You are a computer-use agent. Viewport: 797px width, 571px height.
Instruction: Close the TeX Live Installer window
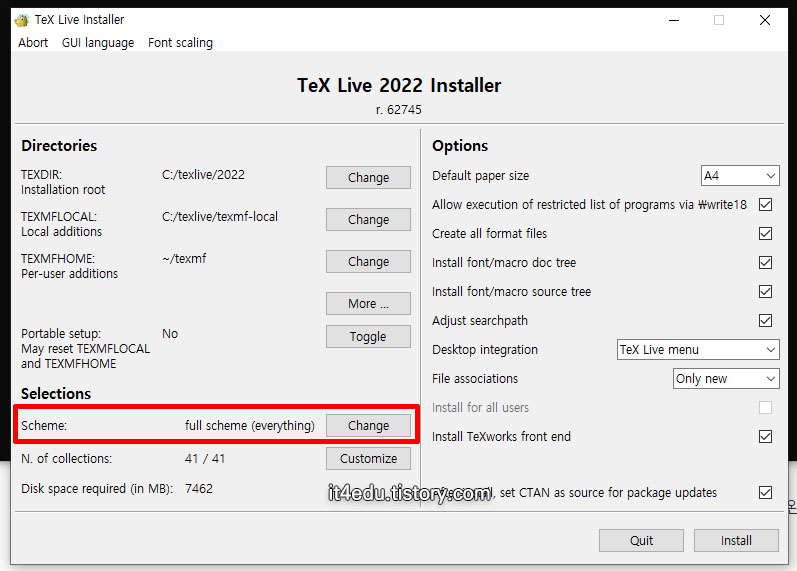coord(764,20)
